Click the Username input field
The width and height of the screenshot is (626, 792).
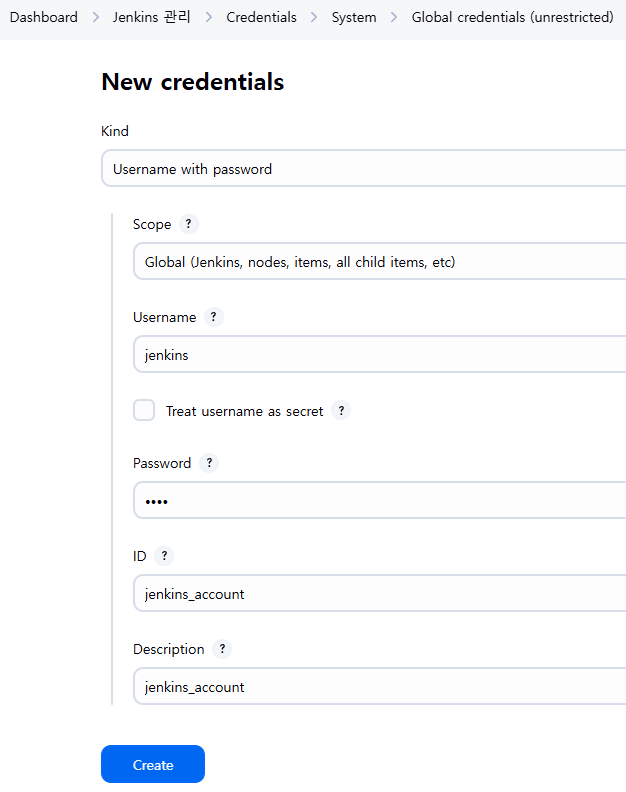click(380, 355)
